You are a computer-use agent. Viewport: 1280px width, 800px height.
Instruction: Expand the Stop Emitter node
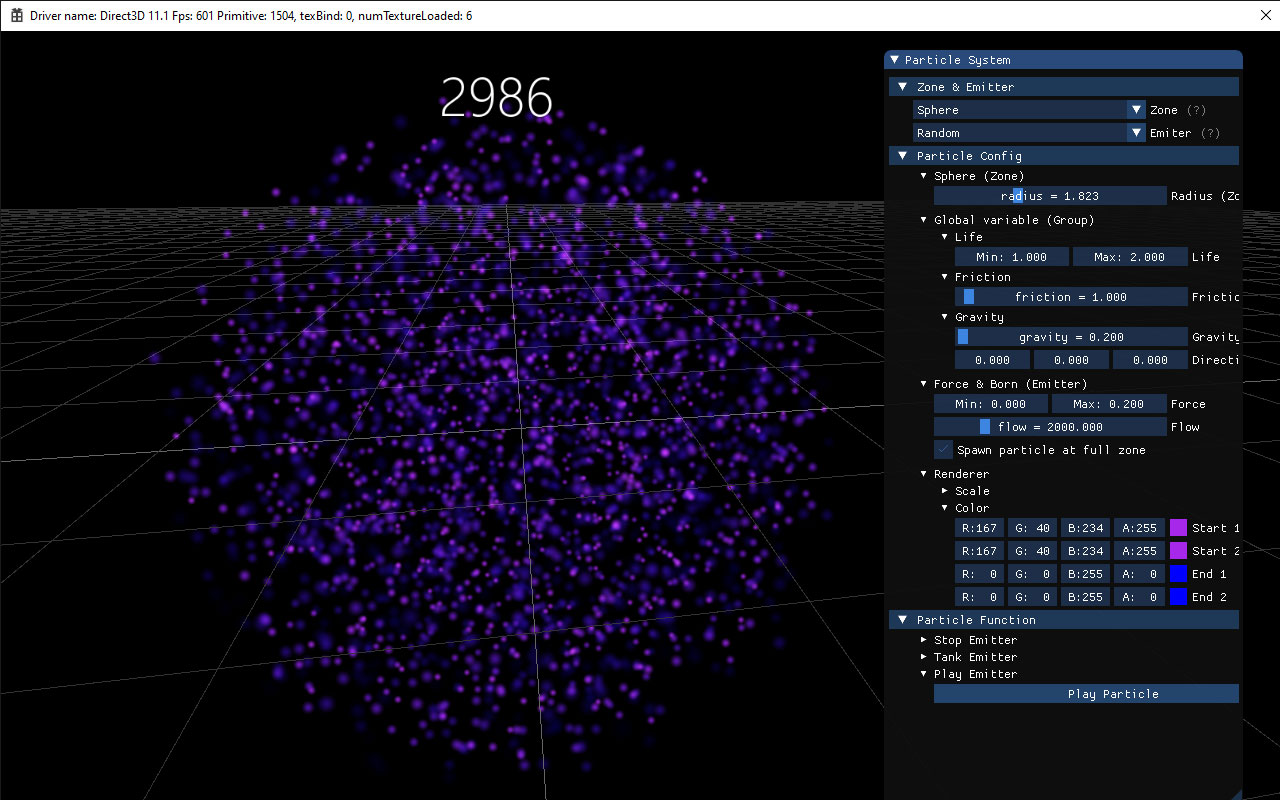pyautogui.click(x=924, y=640)
